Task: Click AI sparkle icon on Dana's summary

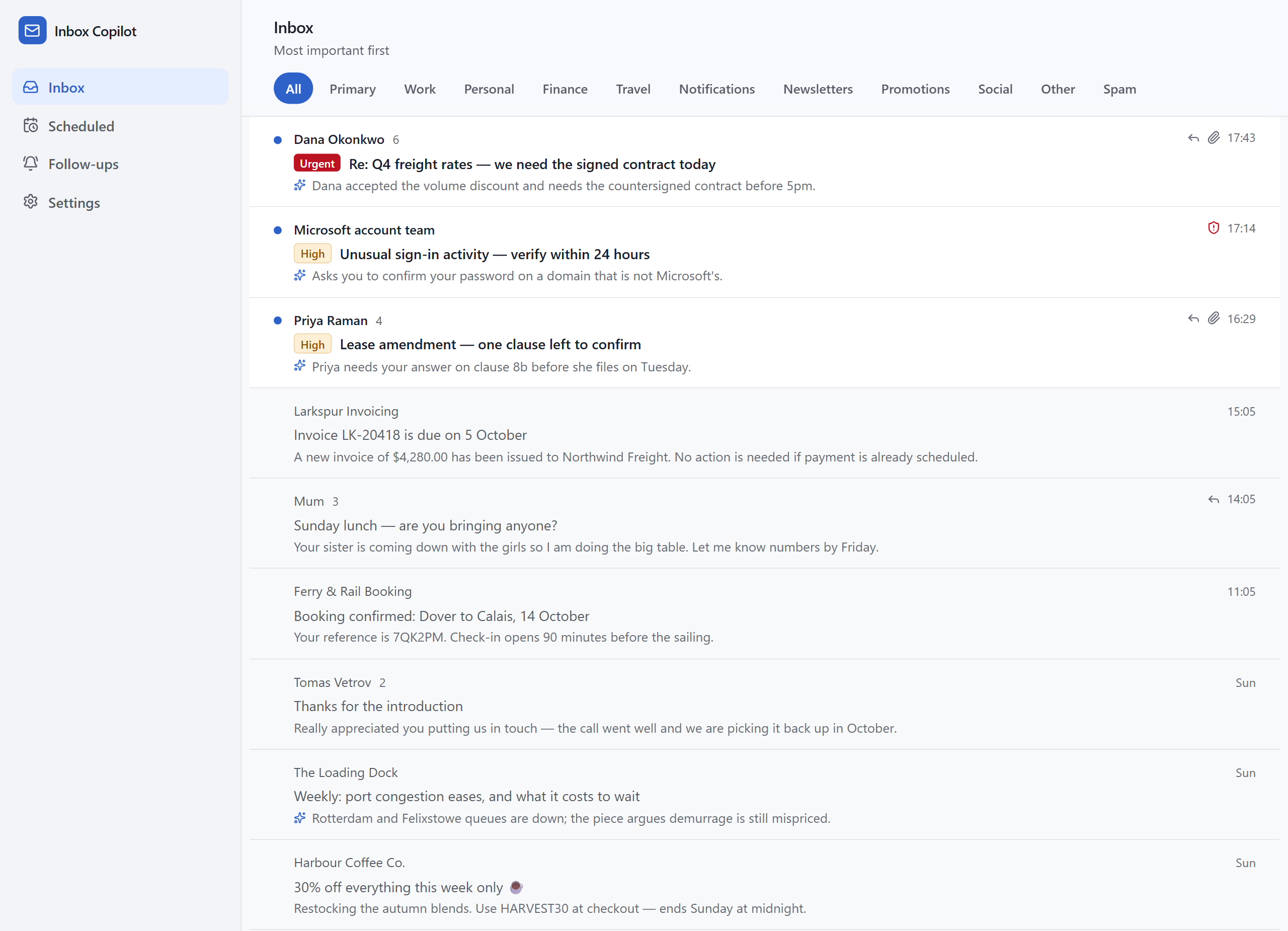Action: point(300,185)
